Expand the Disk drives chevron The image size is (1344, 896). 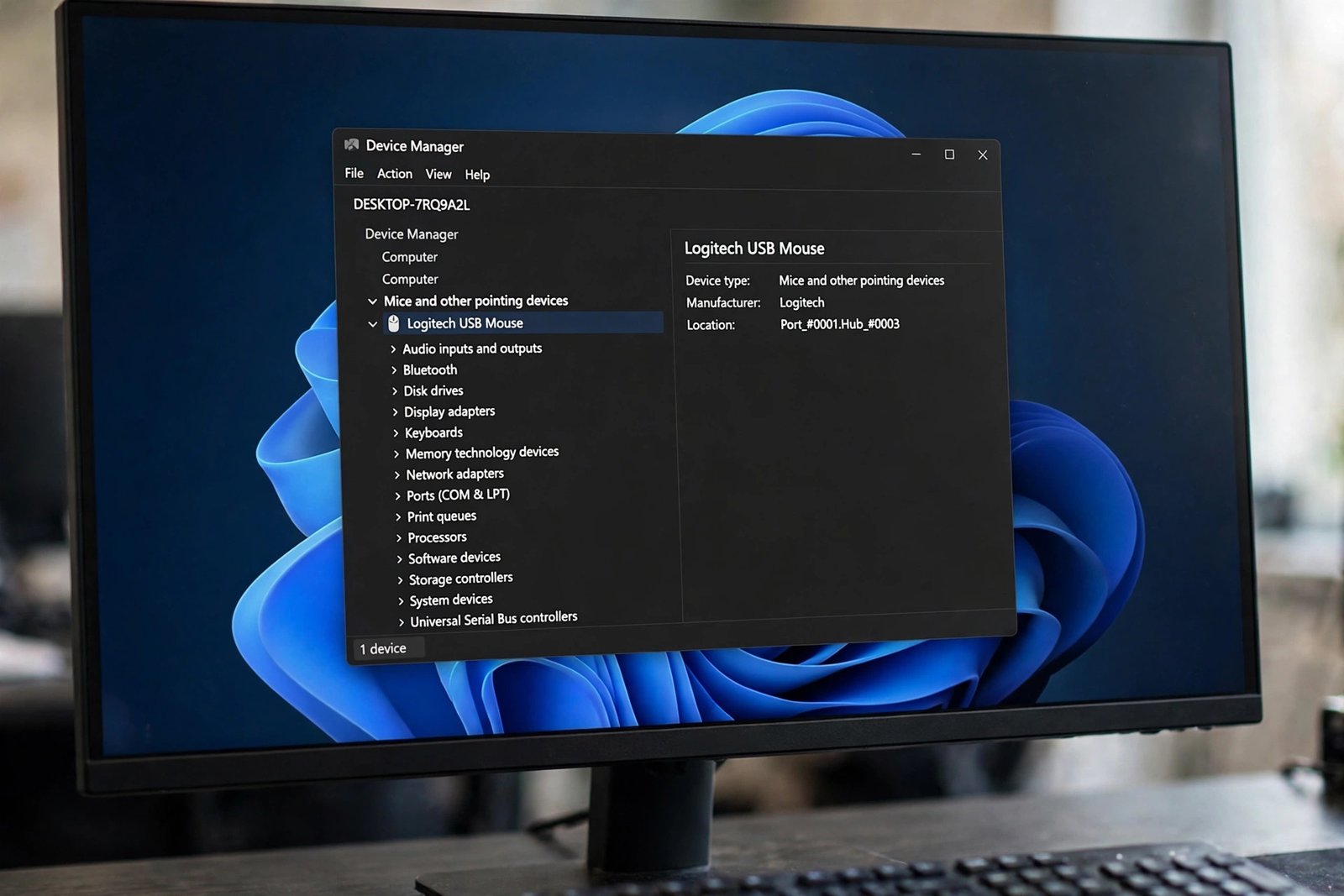pos(395,390)
